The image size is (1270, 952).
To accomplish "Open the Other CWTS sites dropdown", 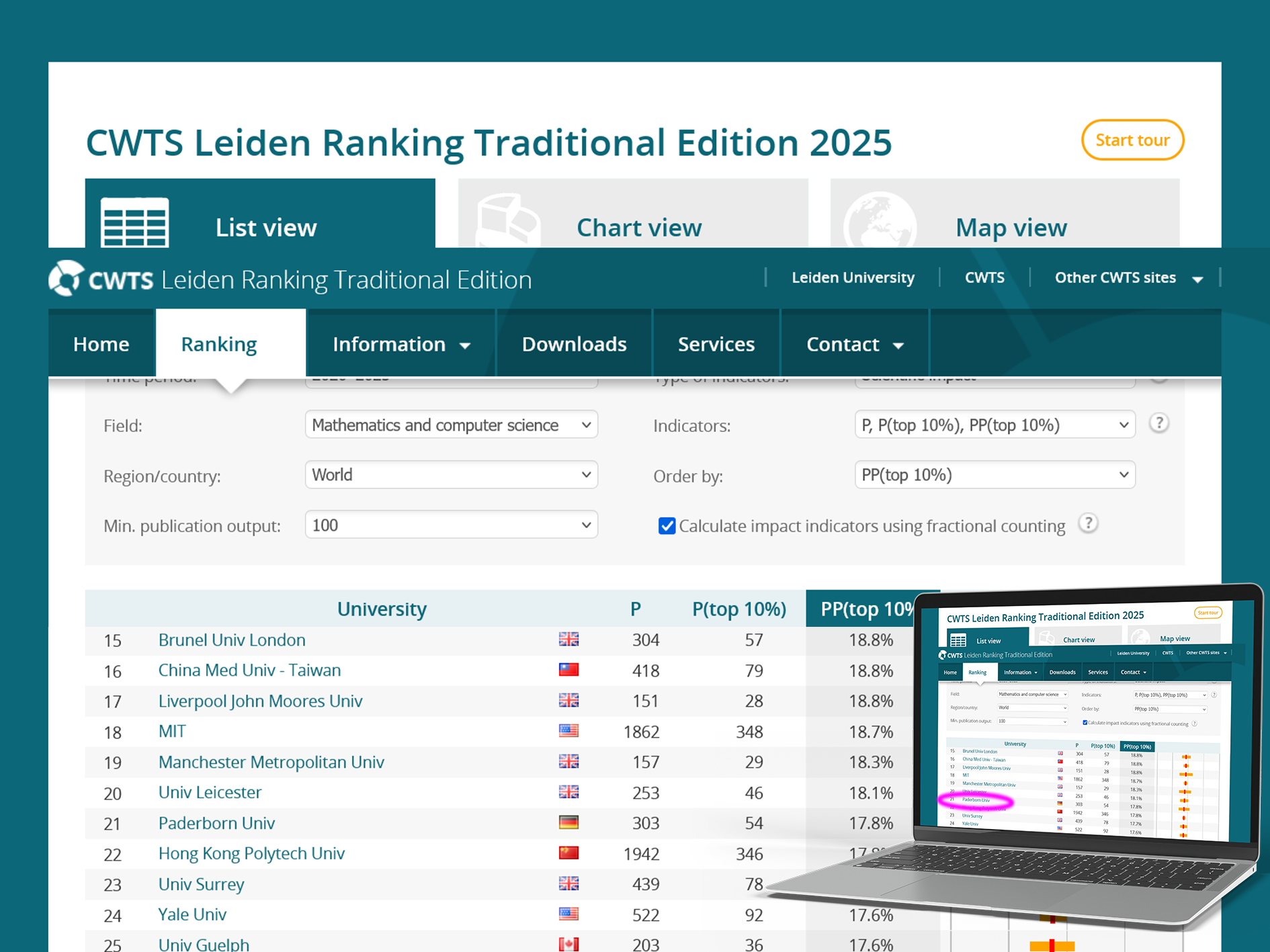I will (1128, 277).
